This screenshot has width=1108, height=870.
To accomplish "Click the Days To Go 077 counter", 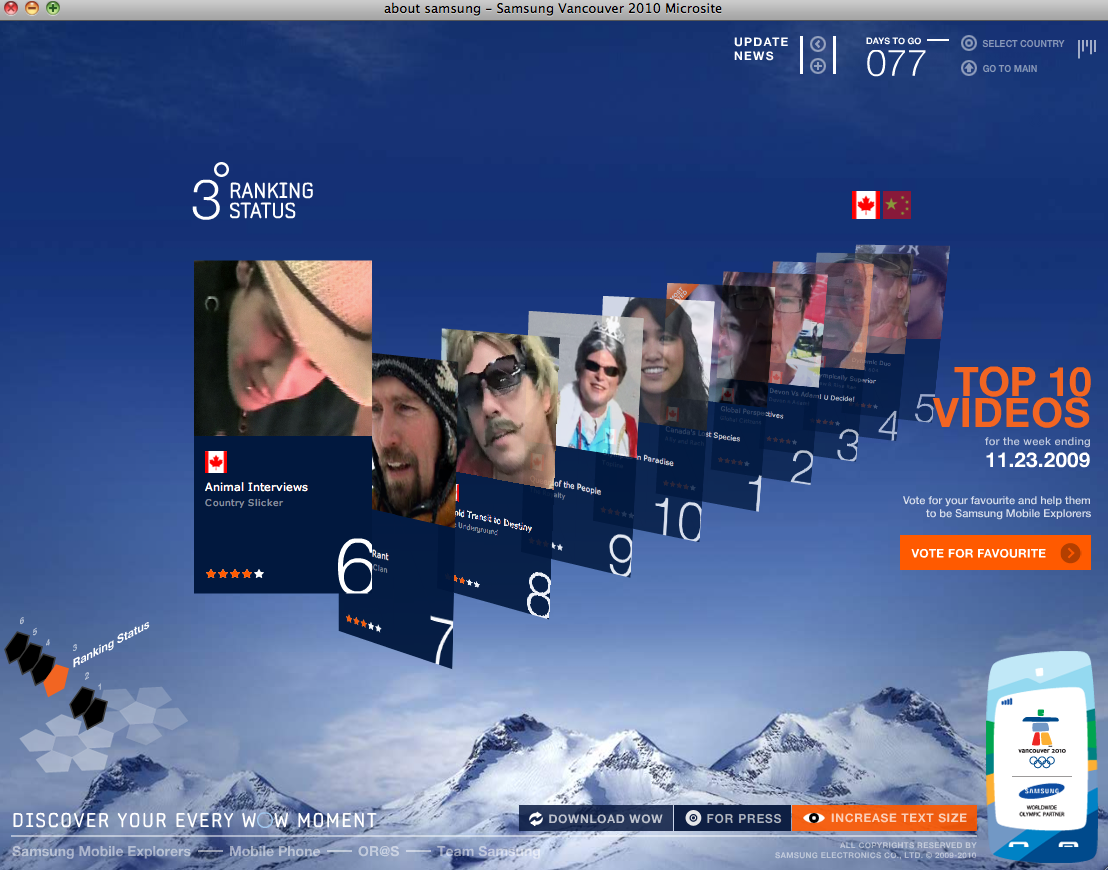I will pos(895,57).
